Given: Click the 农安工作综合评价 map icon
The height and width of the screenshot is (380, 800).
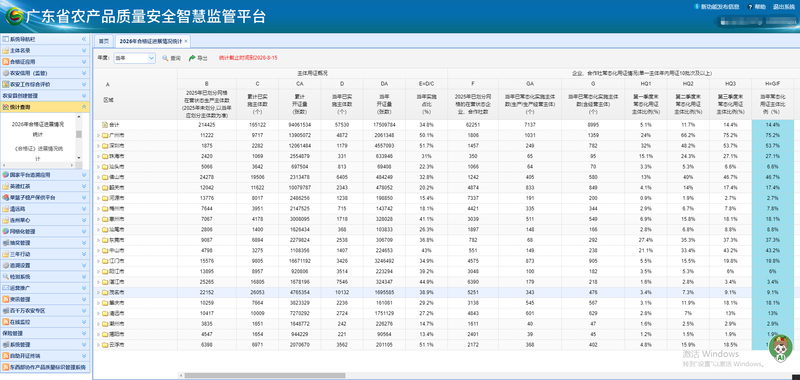Looking at the screenshot, I should [6, 84].
